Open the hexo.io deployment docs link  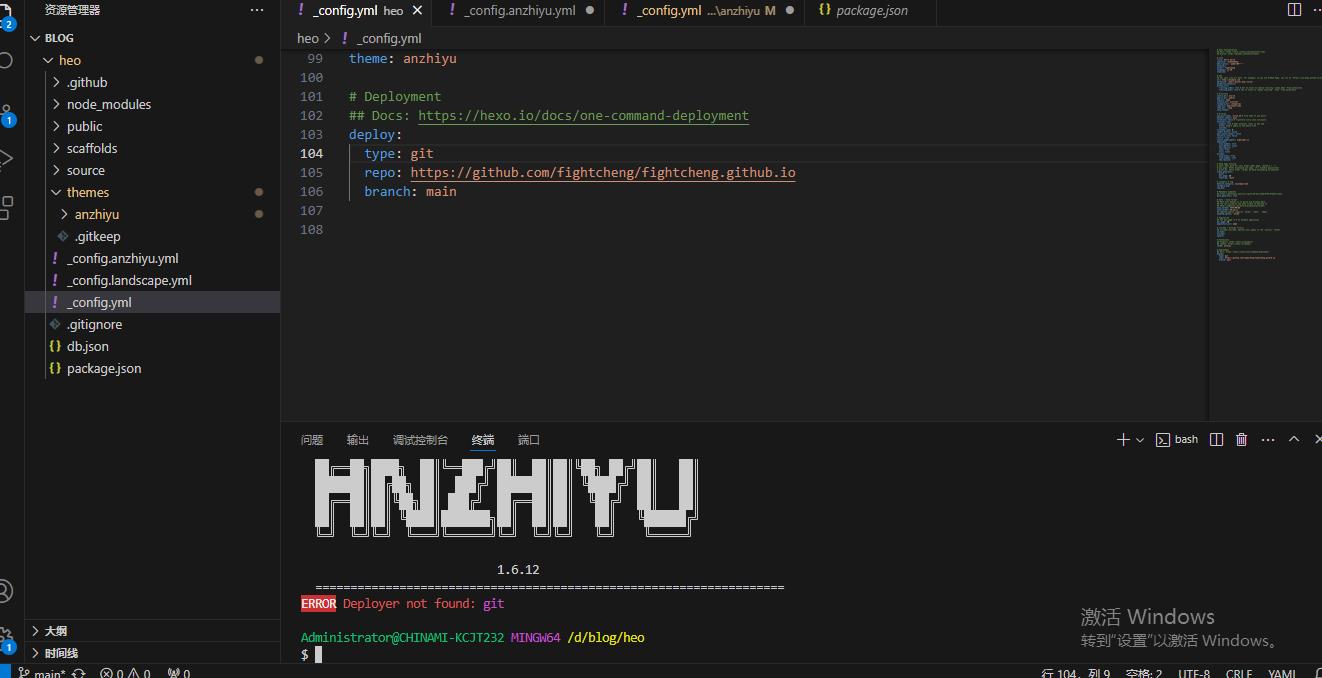583,116
